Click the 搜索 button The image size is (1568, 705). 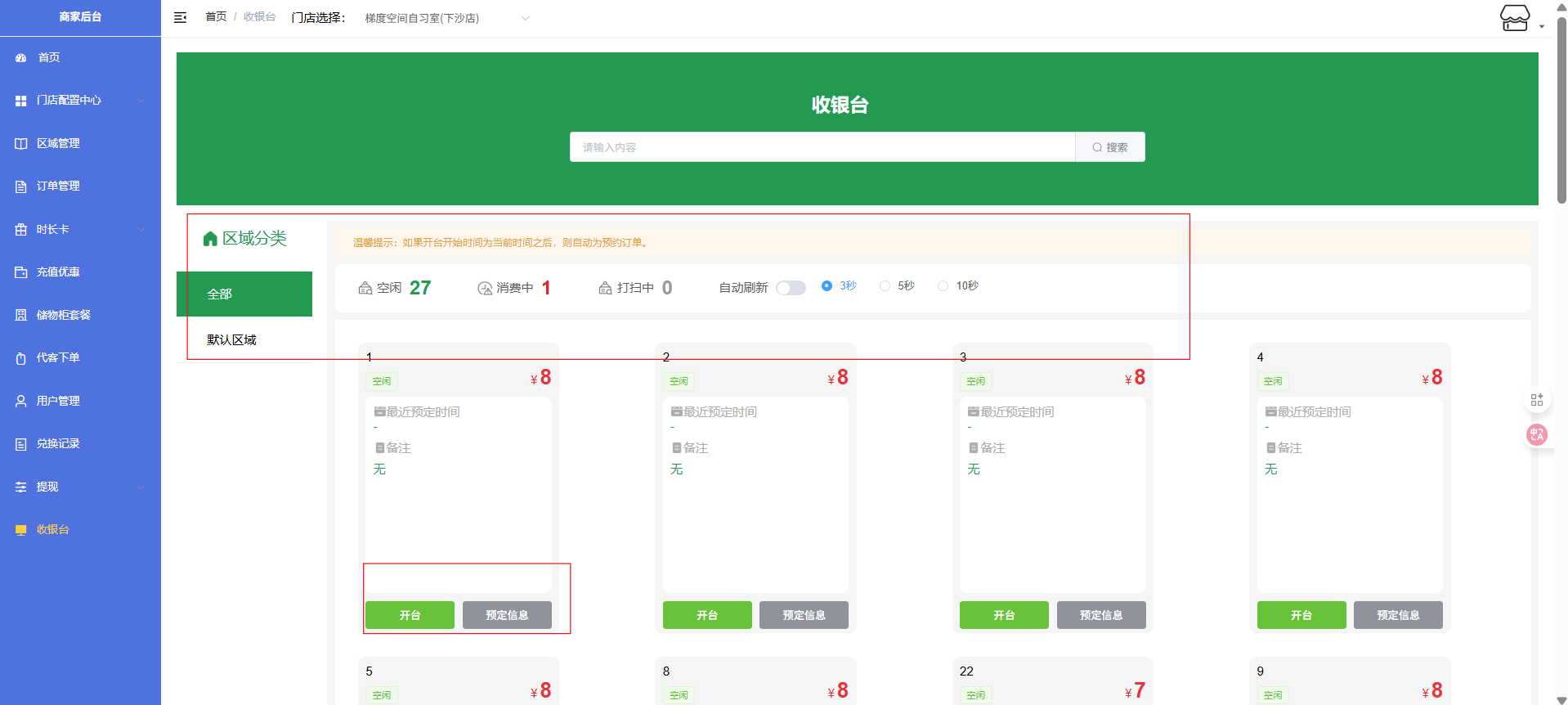1110,147
